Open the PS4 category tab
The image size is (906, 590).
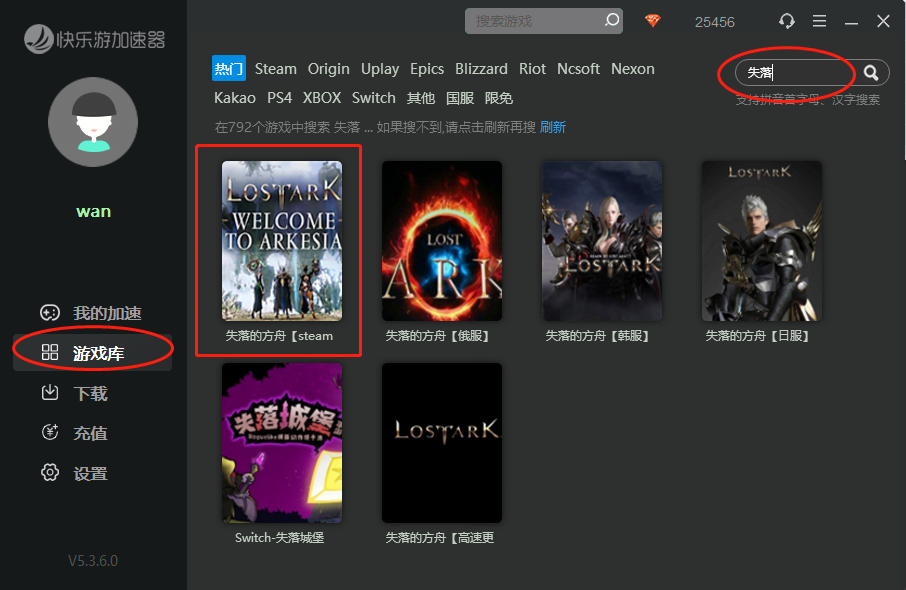[x=279, y=98]
